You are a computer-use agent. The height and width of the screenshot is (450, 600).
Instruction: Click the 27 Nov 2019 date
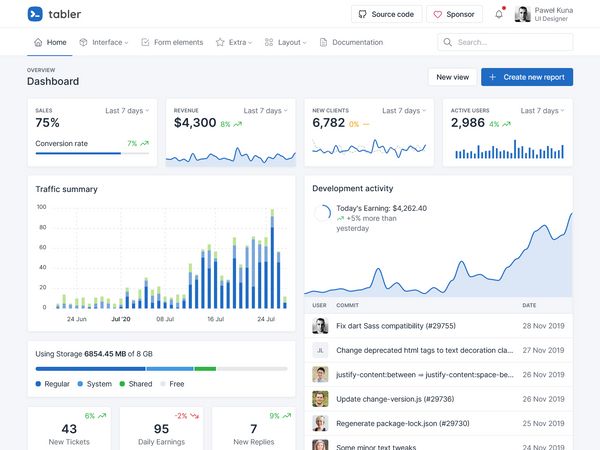pyautogui.click(x=543, y=351)
